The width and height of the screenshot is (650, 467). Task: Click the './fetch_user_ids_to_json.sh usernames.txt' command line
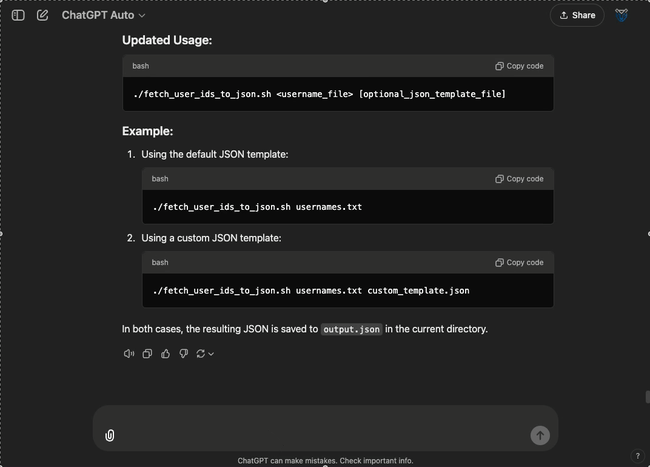click(x=257, y=207)
